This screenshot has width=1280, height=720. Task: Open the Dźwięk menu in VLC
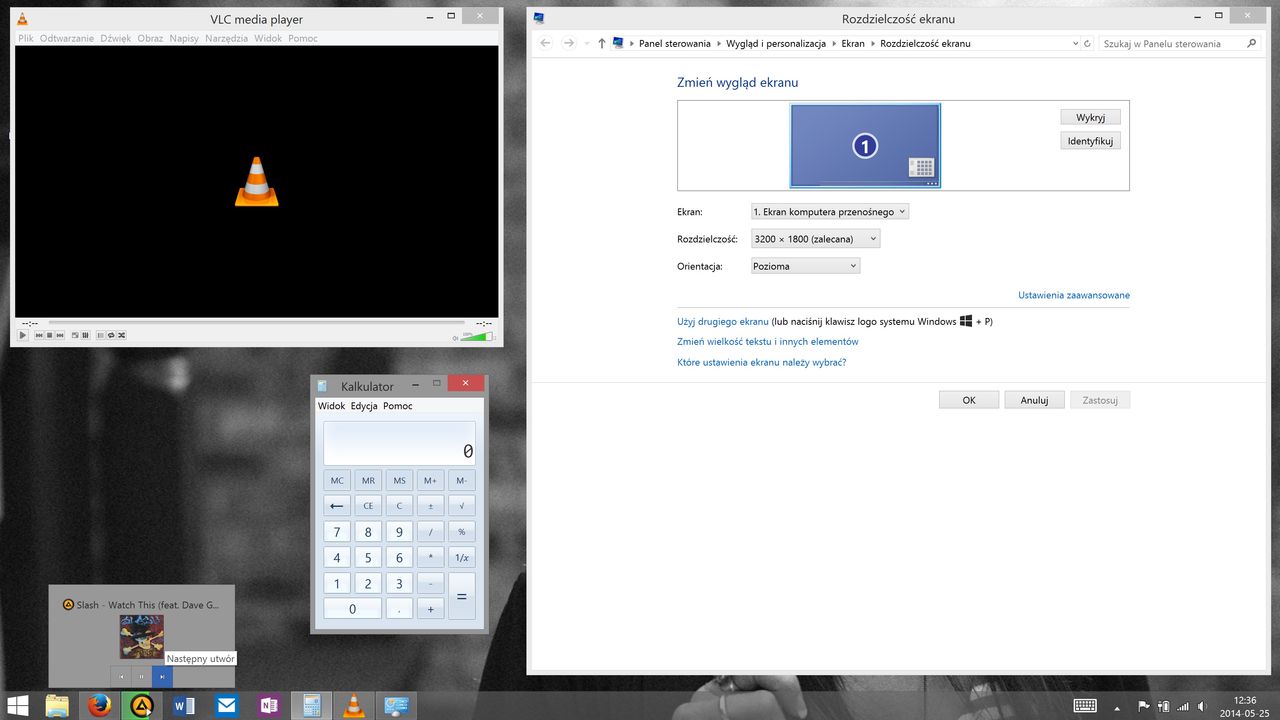pyautogui.click(x=116, y=38)
